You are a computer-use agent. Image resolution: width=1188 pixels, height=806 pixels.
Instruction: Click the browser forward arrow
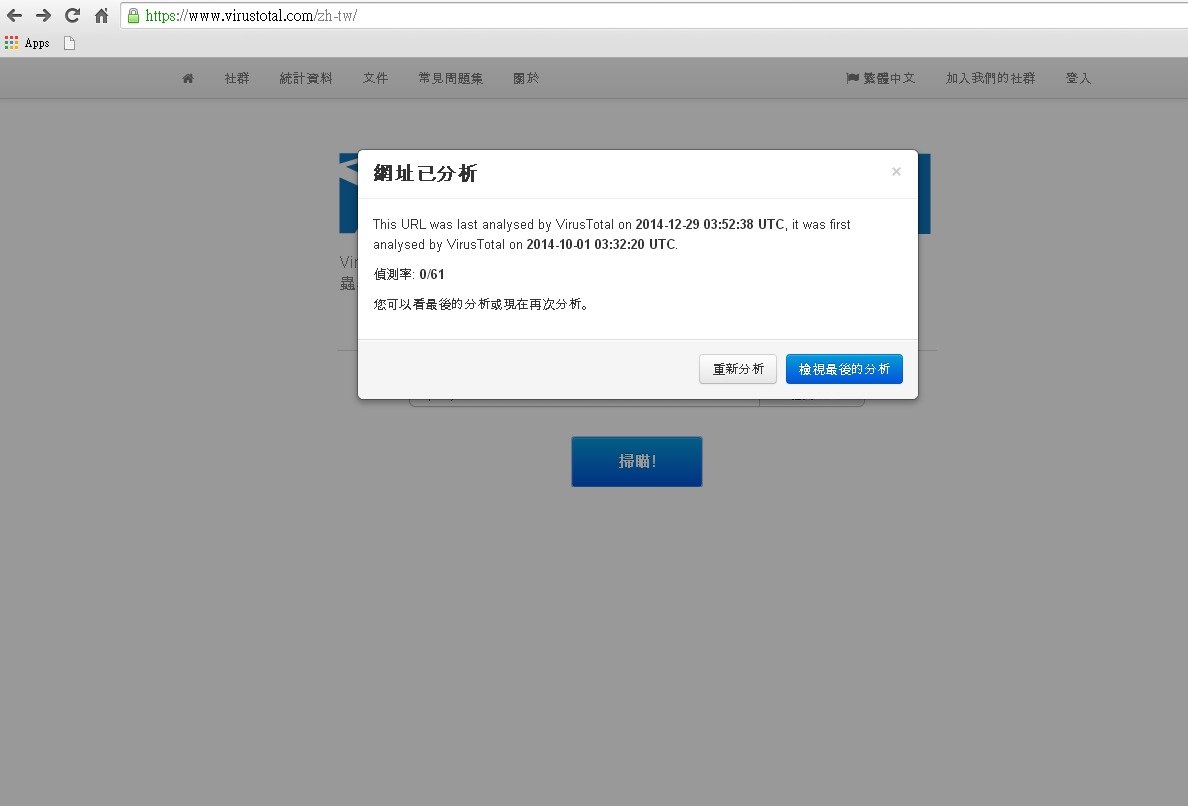[43, 15]
